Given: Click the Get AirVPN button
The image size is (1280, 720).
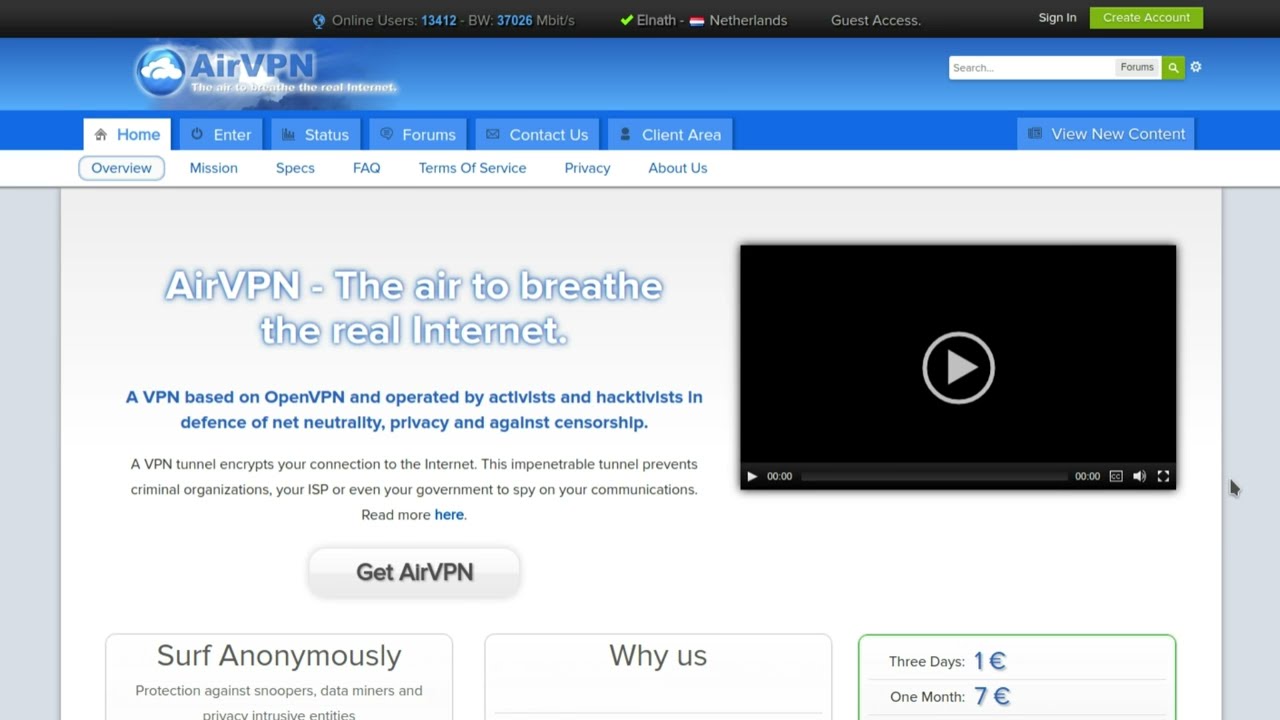Looking at the screenshot, I should [x=414, y=572].
